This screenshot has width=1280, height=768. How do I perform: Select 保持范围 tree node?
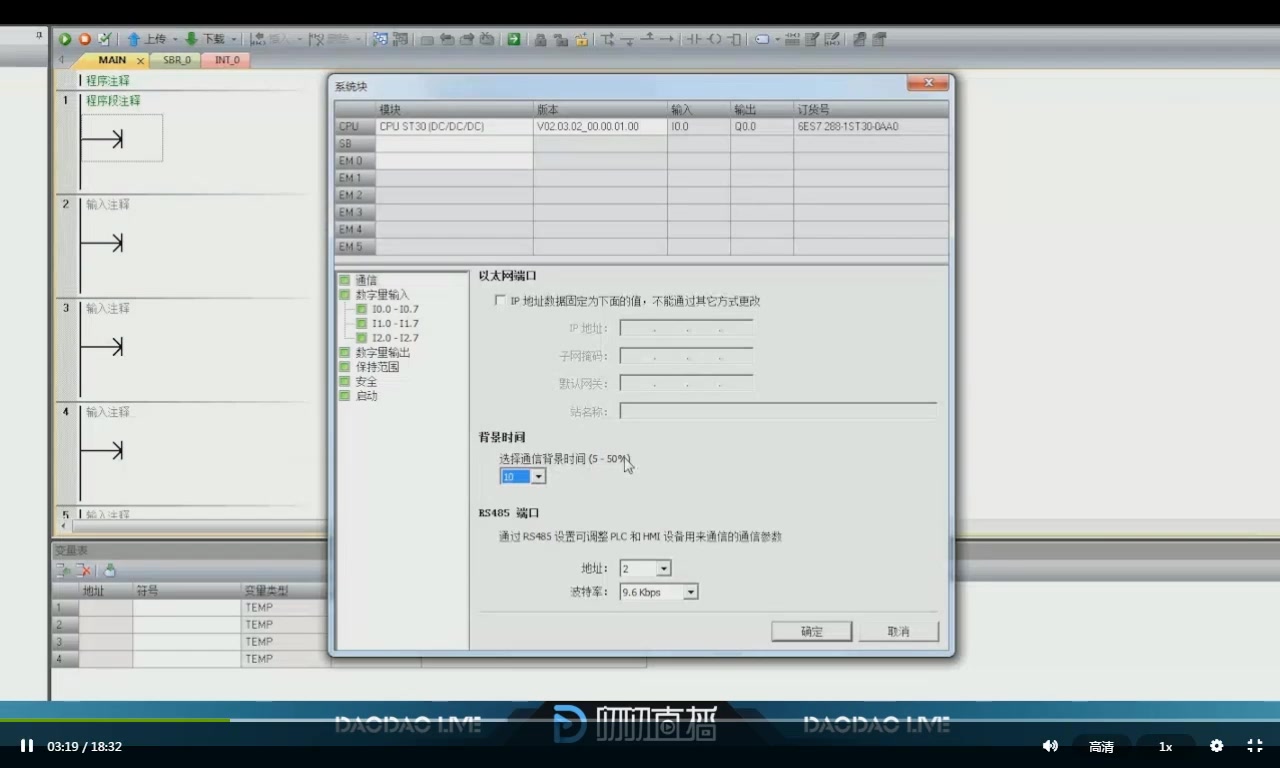(377, 367)
